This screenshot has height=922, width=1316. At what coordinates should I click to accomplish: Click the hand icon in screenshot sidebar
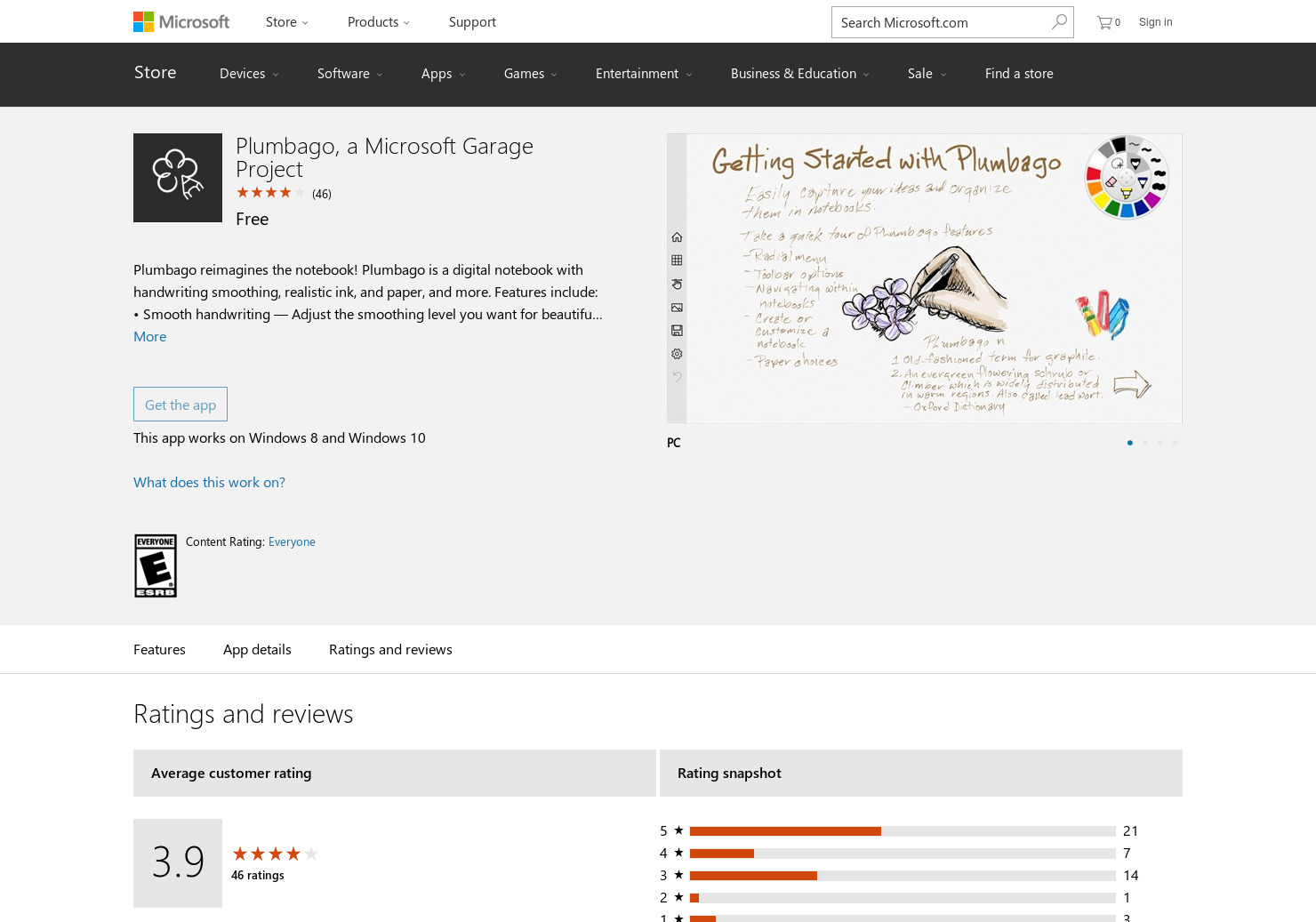point(677,285)
